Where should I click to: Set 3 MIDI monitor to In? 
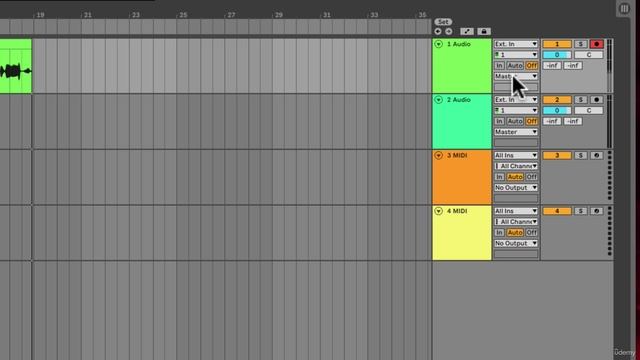click(499, 177)
